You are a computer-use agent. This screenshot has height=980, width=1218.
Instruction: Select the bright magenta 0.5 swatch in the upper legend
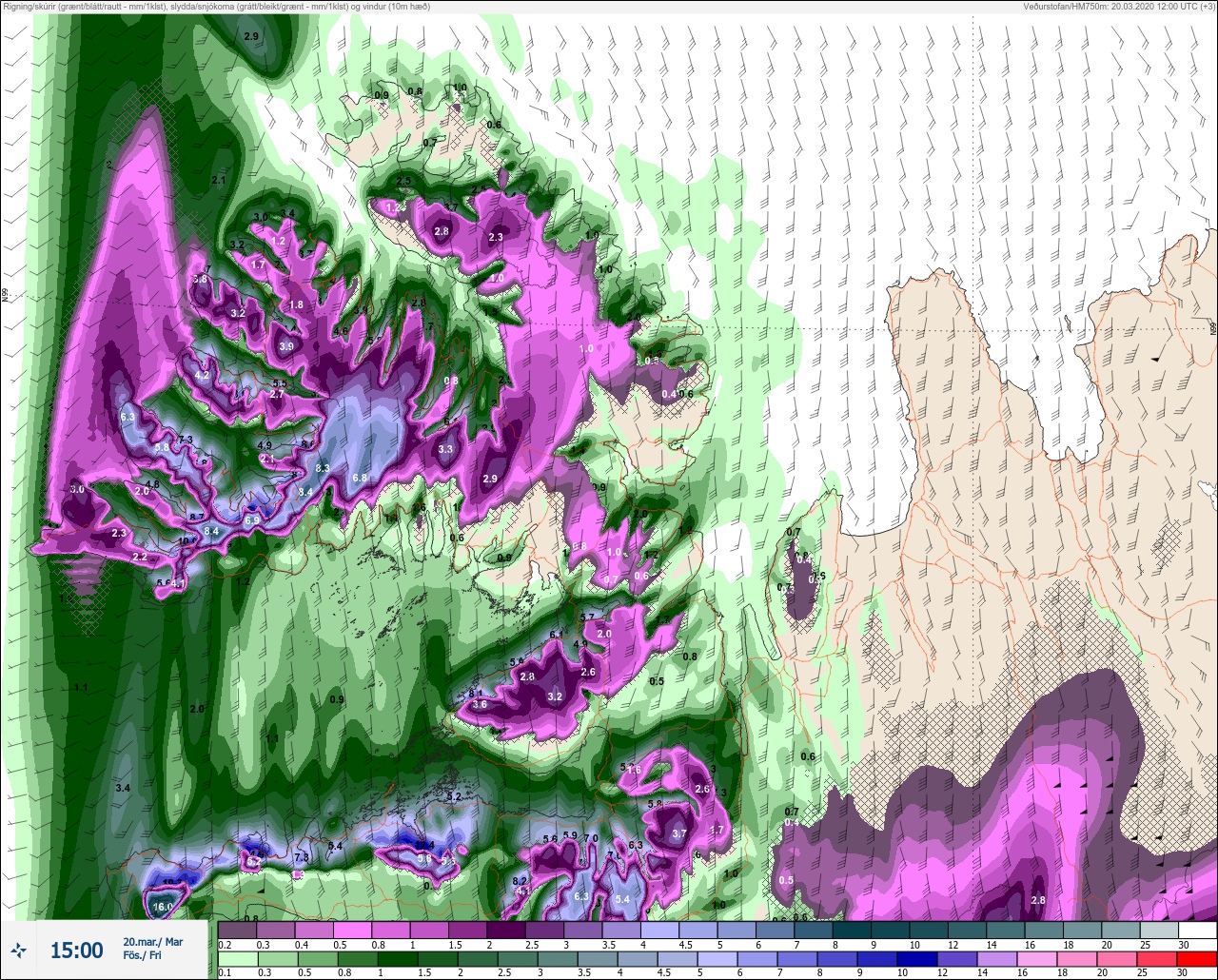[352, 930]
